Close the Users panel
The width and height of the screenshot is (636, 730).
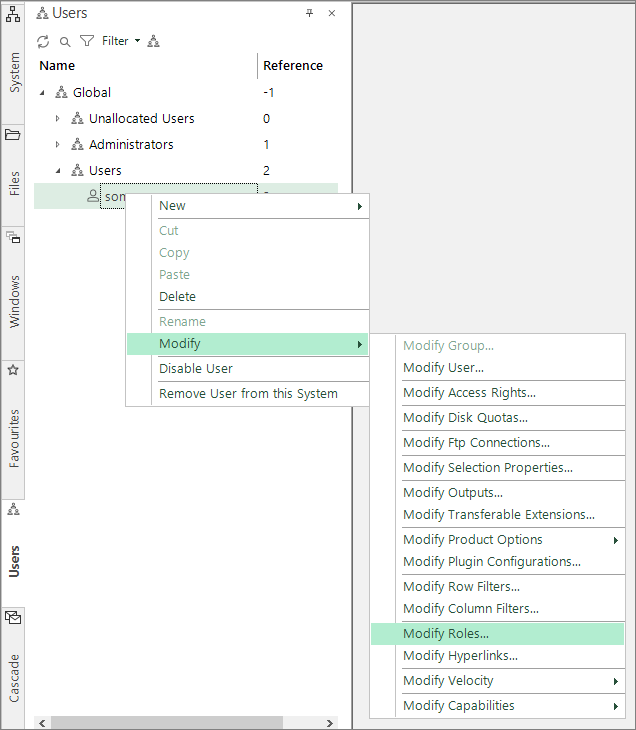point(332,13)
